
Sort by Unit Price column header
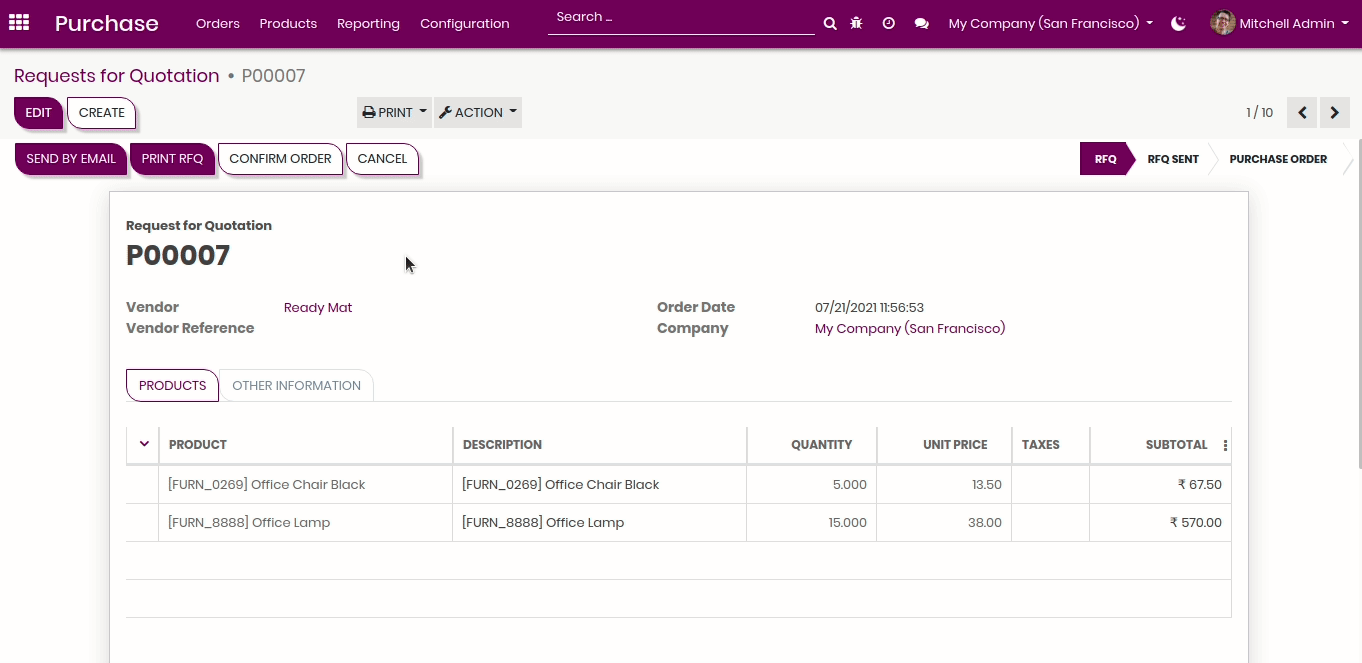tap(943, 445)
